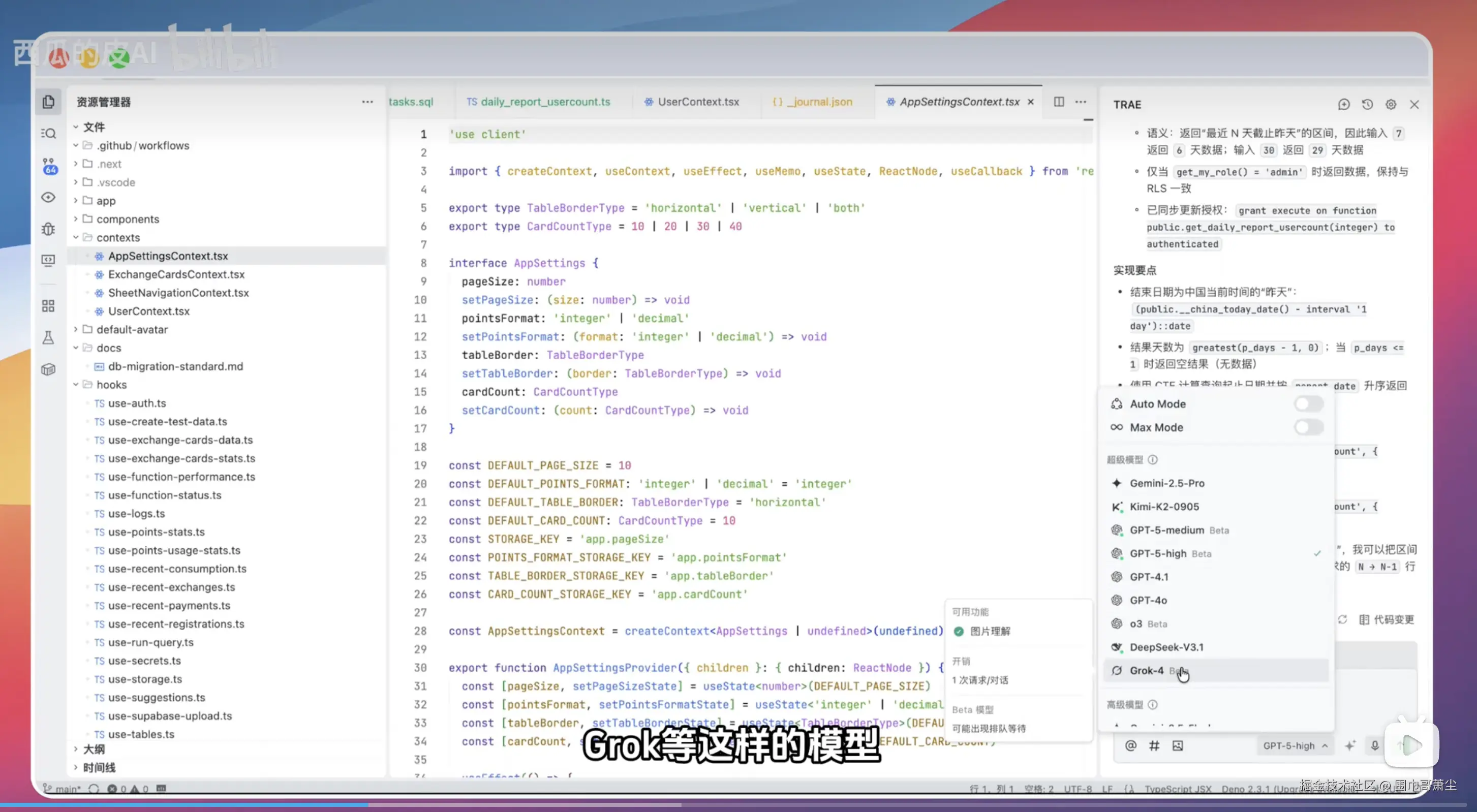This screenshot has height=812, width=1477.
Task: Click the UTF-8 encoding in status bar
Action: click(x=1078, y=789)
